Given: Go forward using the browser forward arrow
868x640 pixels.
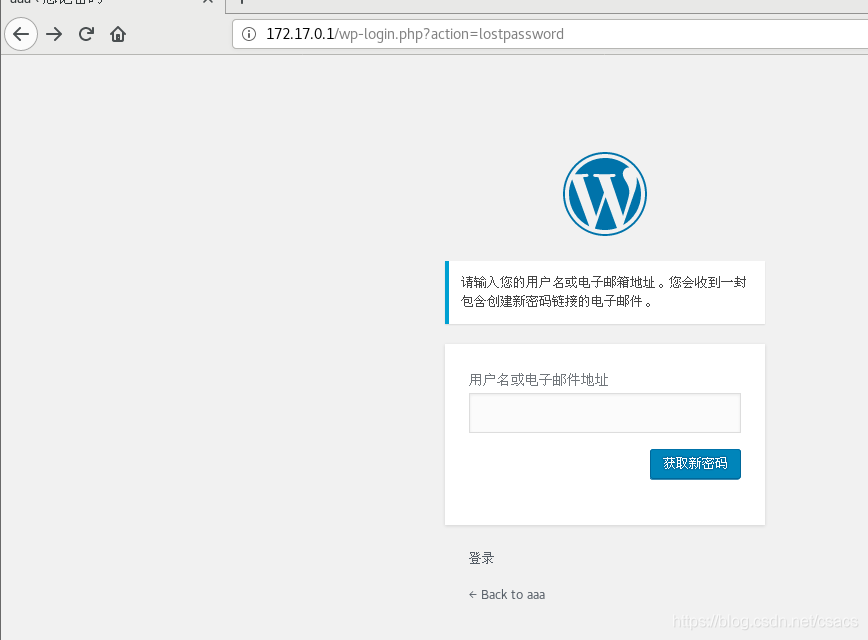Looking at the screenshot, I should 54,34.
